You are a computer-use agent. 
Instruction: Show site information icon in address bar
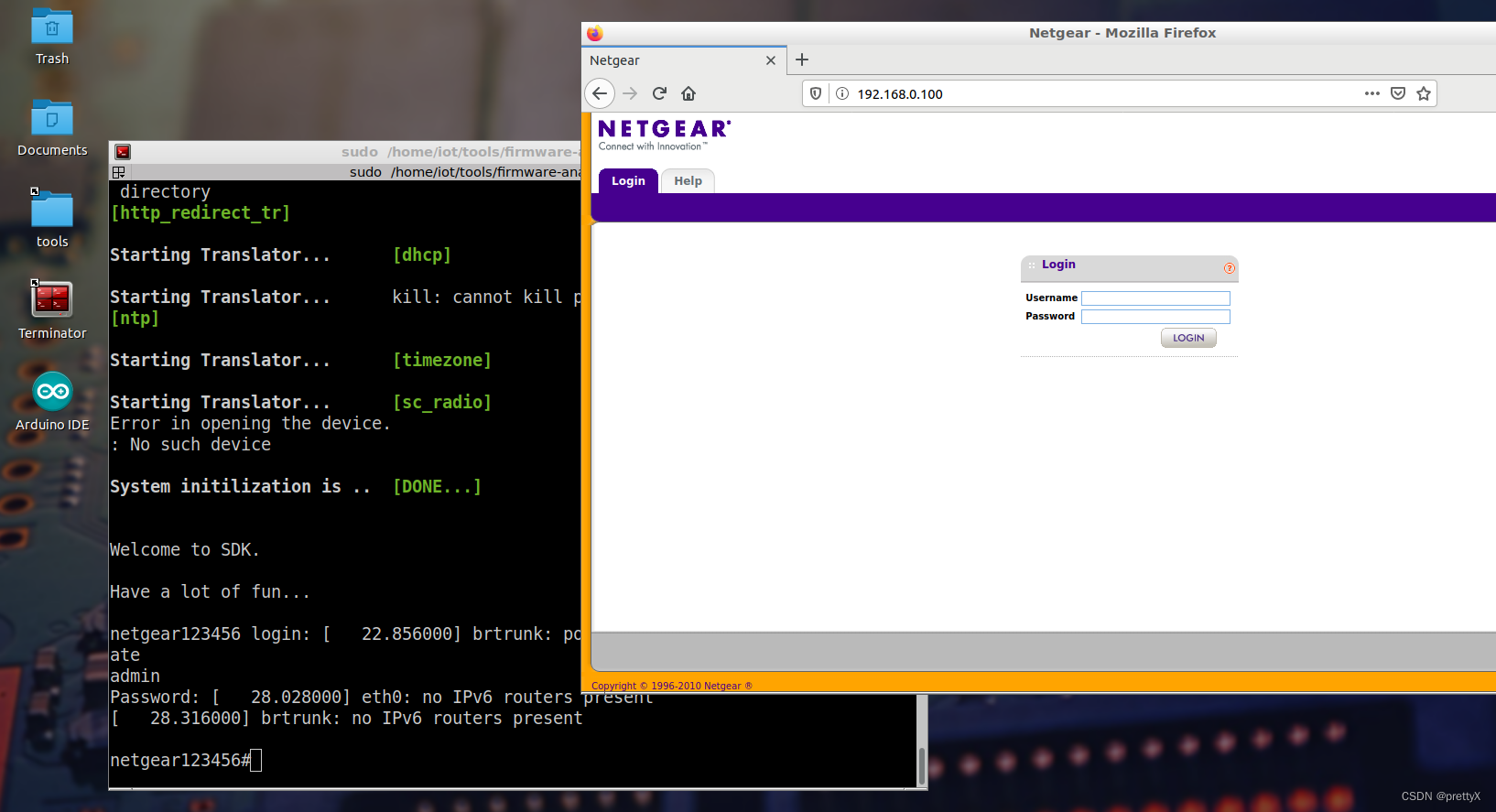pyautogui.click(x=842, y=93)
